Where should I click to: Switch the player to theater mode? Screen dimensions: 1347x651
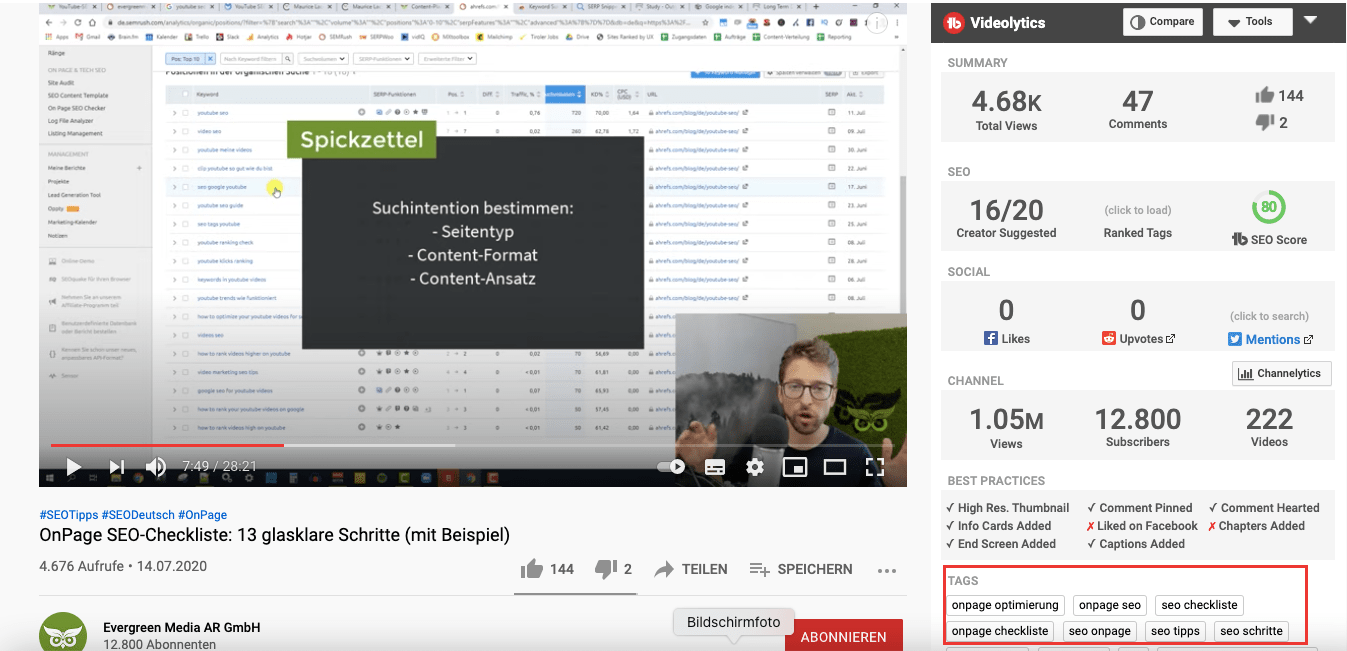[836, 466]
